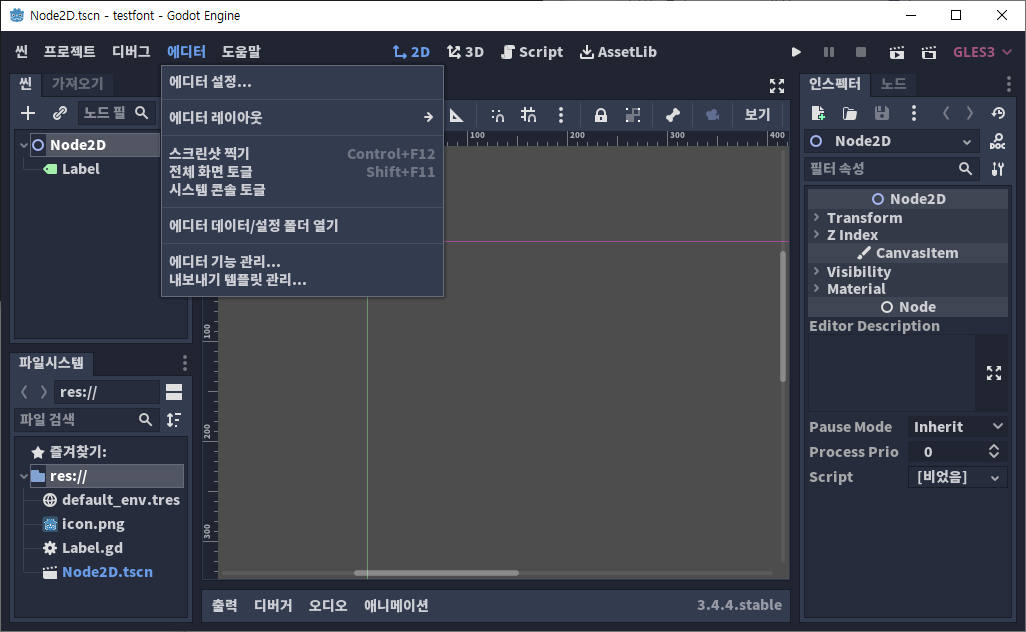The height and width of the screenshot is (632, 1026).
Task: Open 내보내기 템플릿 관리... entry
Action: [x=302, y=280]
